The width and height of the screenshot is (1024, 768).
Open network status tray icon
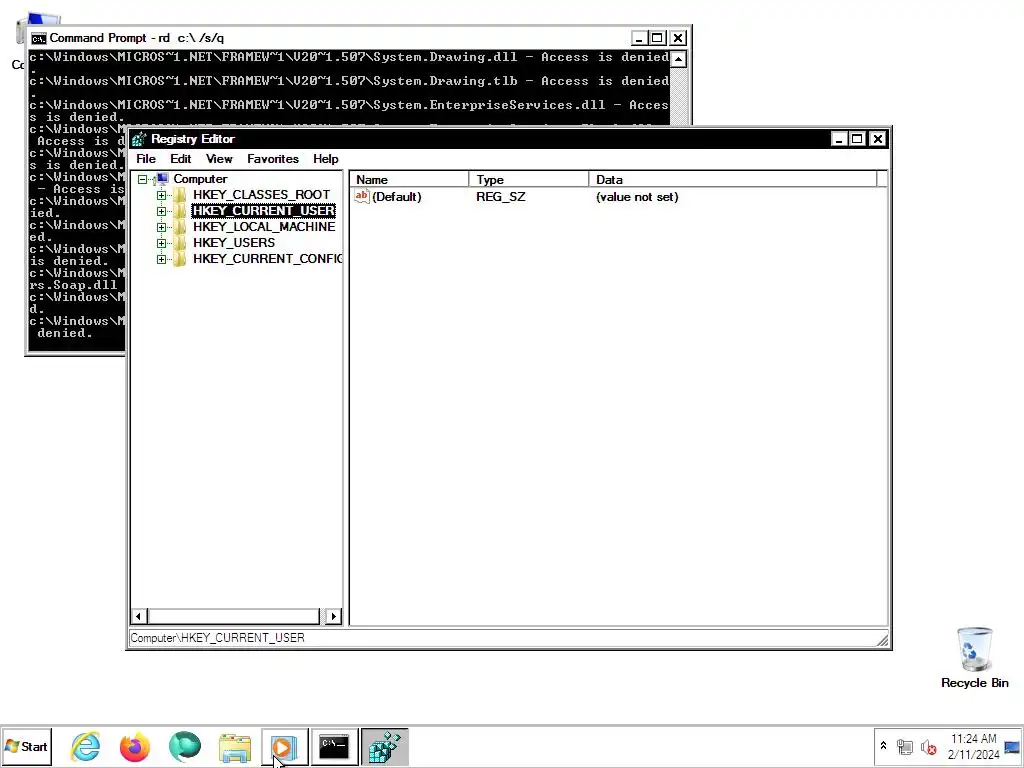click(904, 746)
